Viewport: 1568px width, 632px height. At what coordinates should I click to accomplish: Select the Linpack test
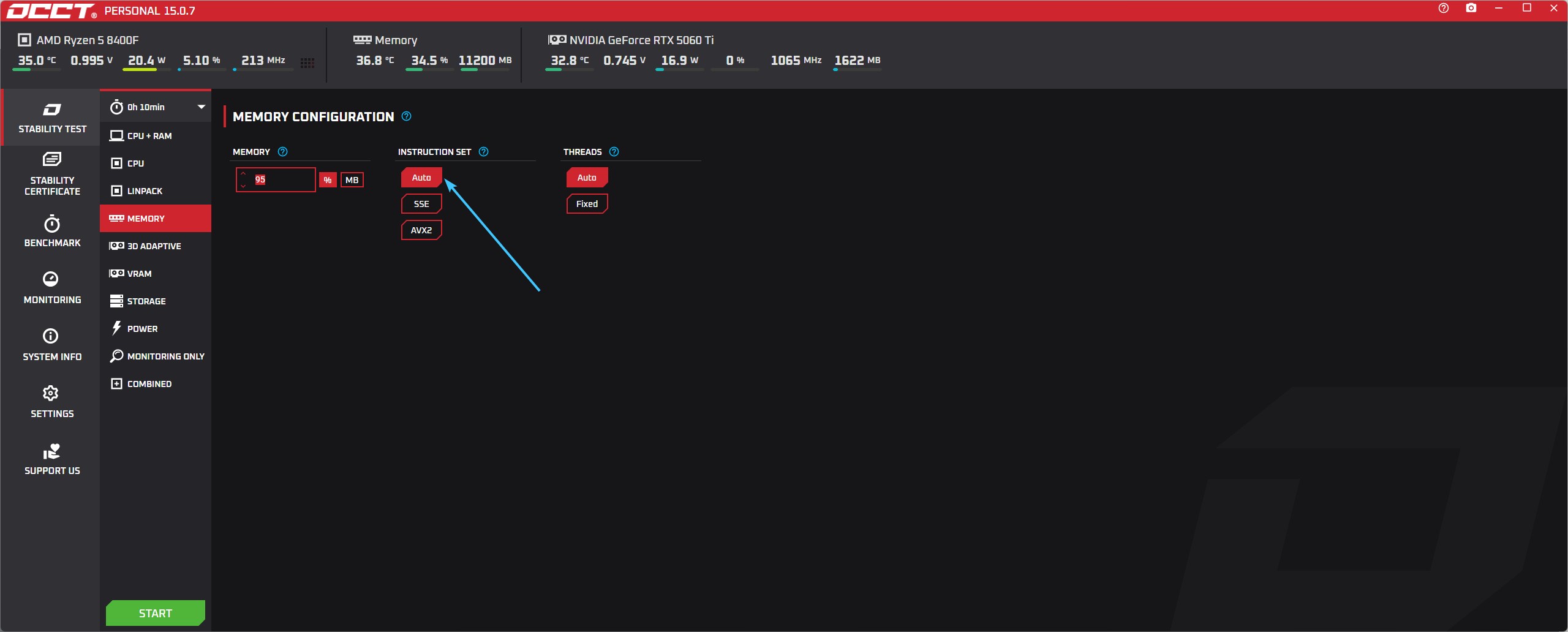145,191
